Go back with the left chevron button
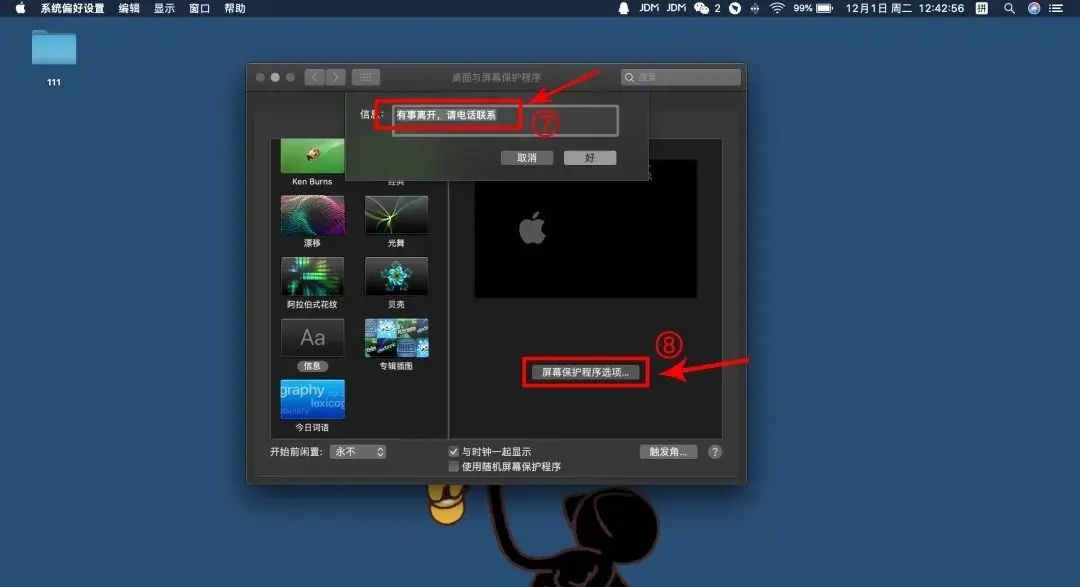The width and height of the screenshot is (1080, 587). pyautogui.click(x=315, y=77)
